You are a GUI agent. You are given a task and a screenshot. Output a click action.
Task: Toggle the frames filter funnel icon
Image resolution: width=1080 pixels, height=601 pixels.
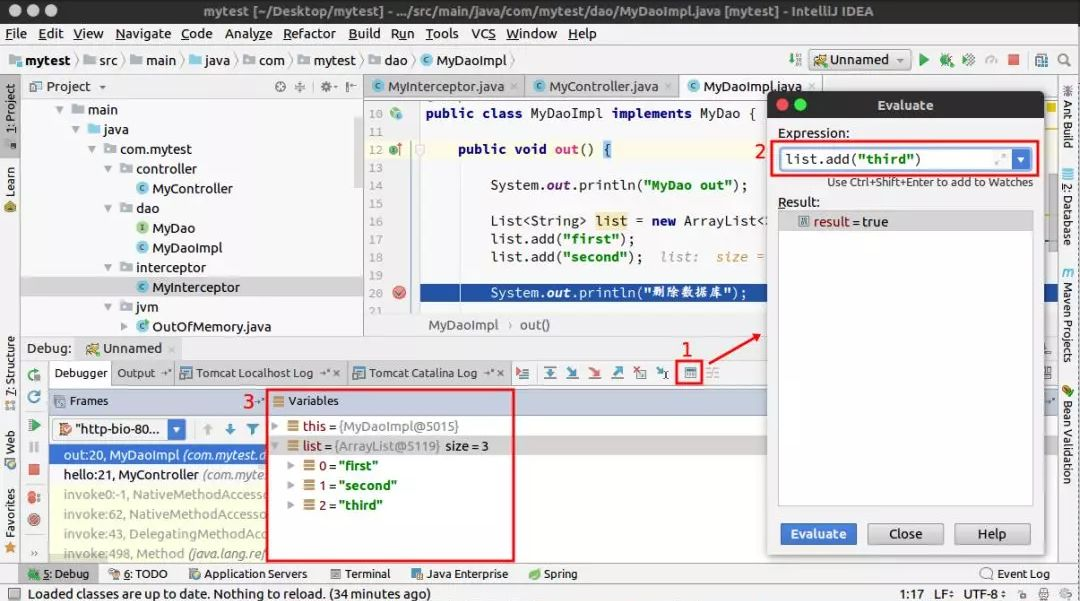tap(253, 430)
